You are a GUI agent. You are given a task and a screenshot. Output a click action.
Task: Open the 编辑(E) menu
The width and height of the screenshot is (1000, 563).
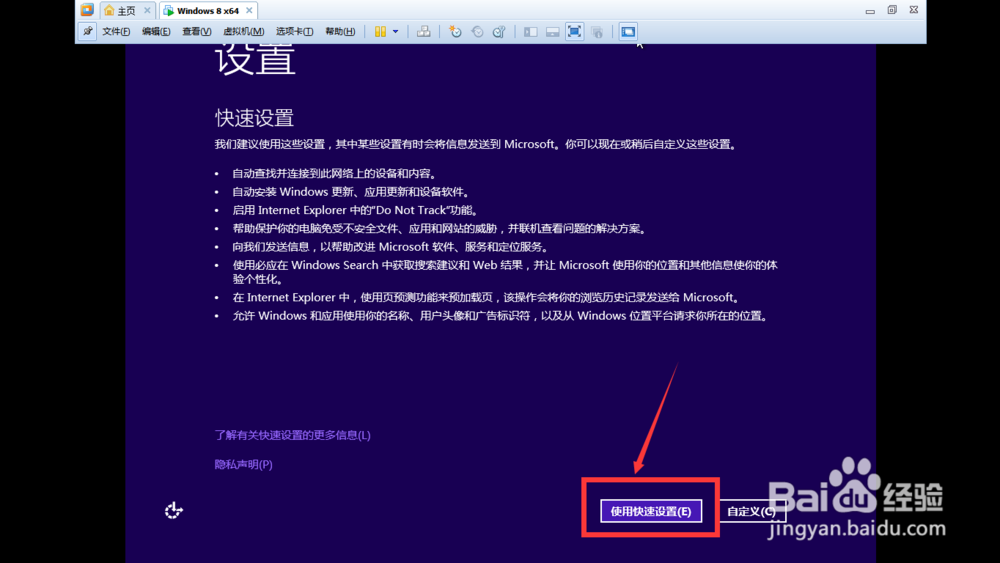[x=156, y=31]
